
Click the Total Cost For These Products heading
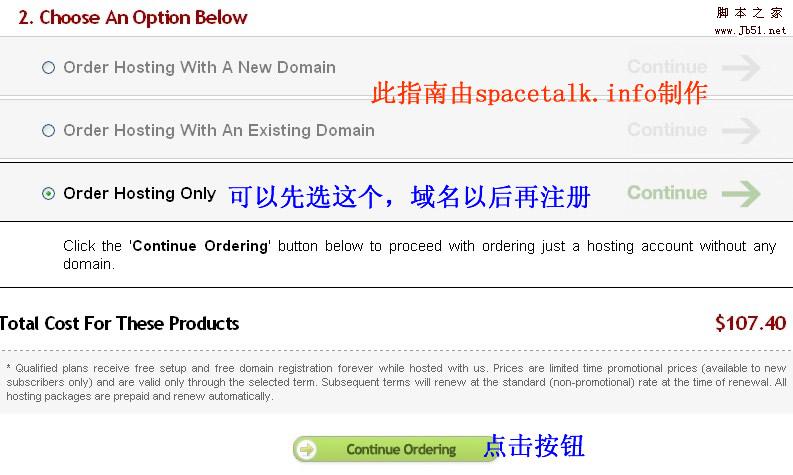point(119,323)
